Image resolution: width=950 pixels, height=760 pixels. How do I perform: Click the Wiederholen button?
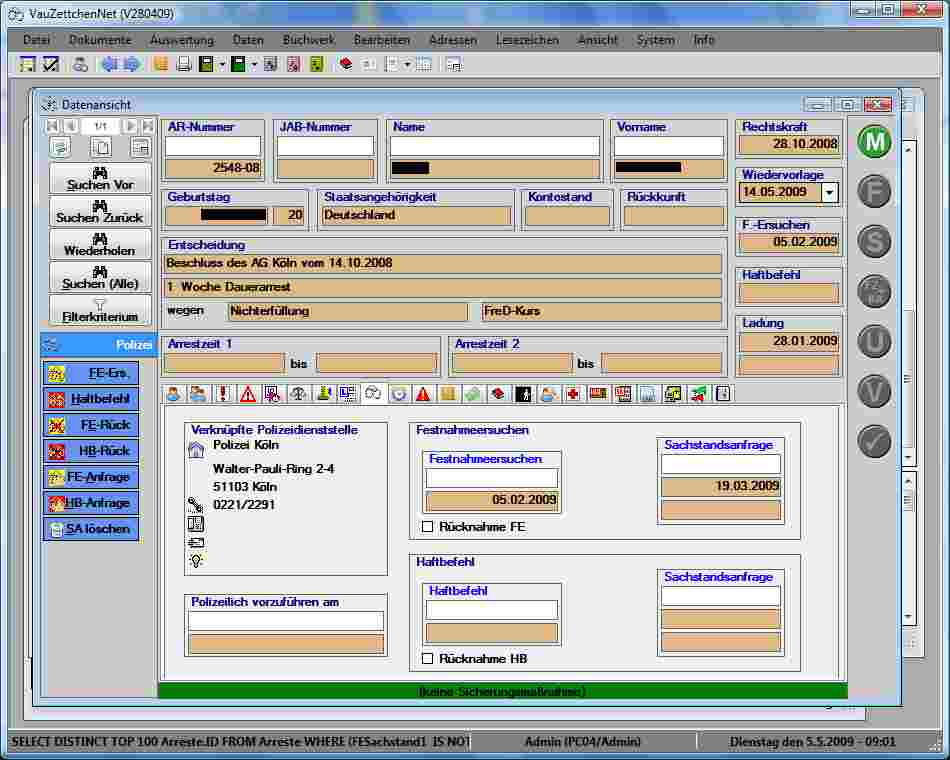tap(100, 244)
